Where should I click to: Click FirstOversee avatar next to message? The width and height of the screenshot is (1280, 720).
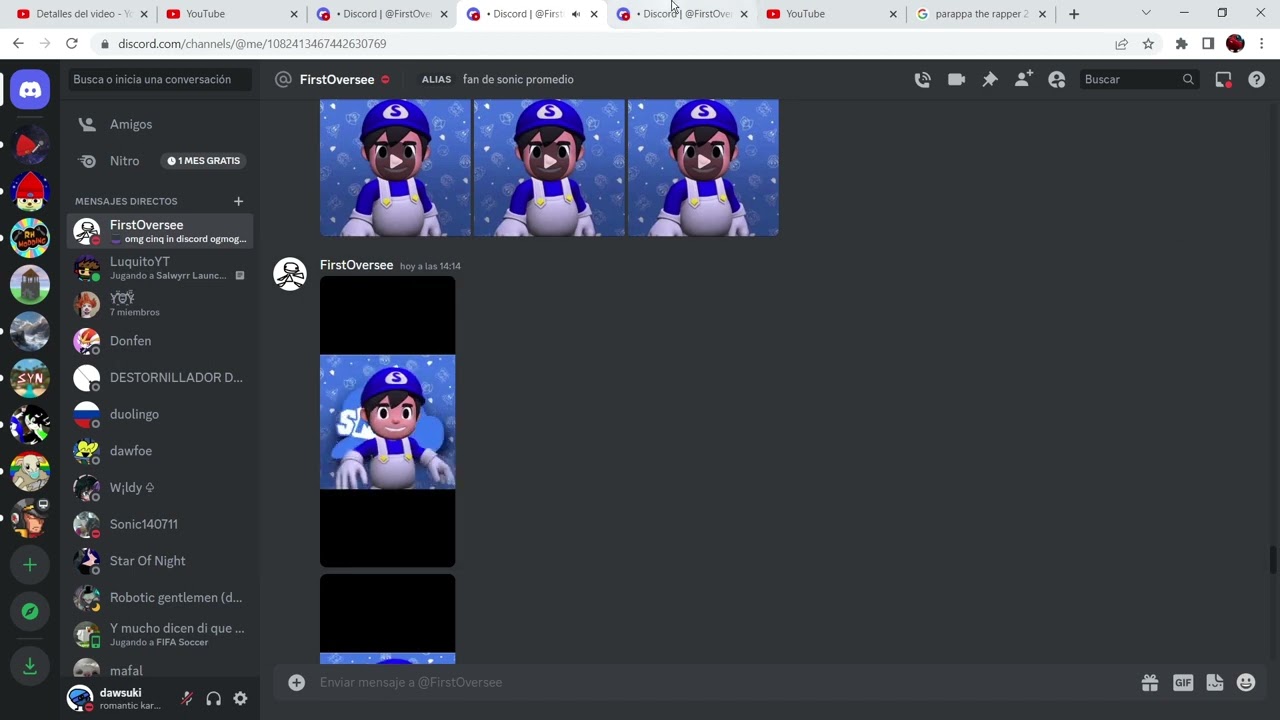[x=290, y=274]
